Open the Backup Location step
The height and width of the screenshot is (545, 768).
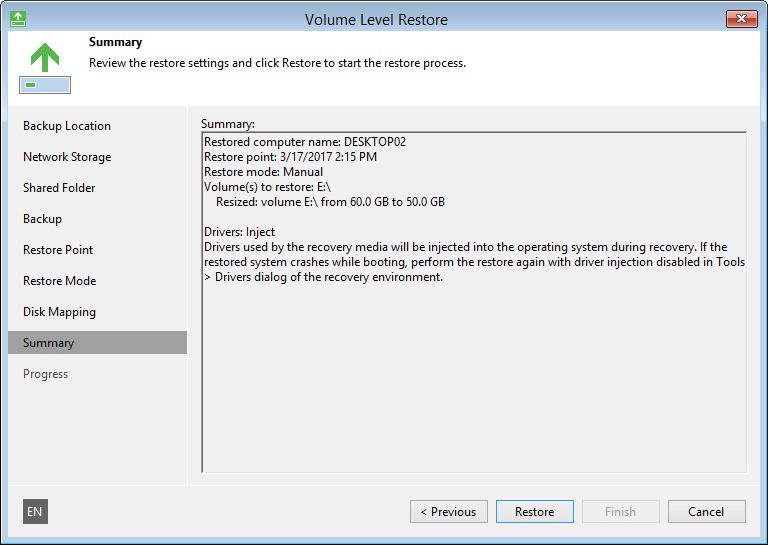click(67, 126)
